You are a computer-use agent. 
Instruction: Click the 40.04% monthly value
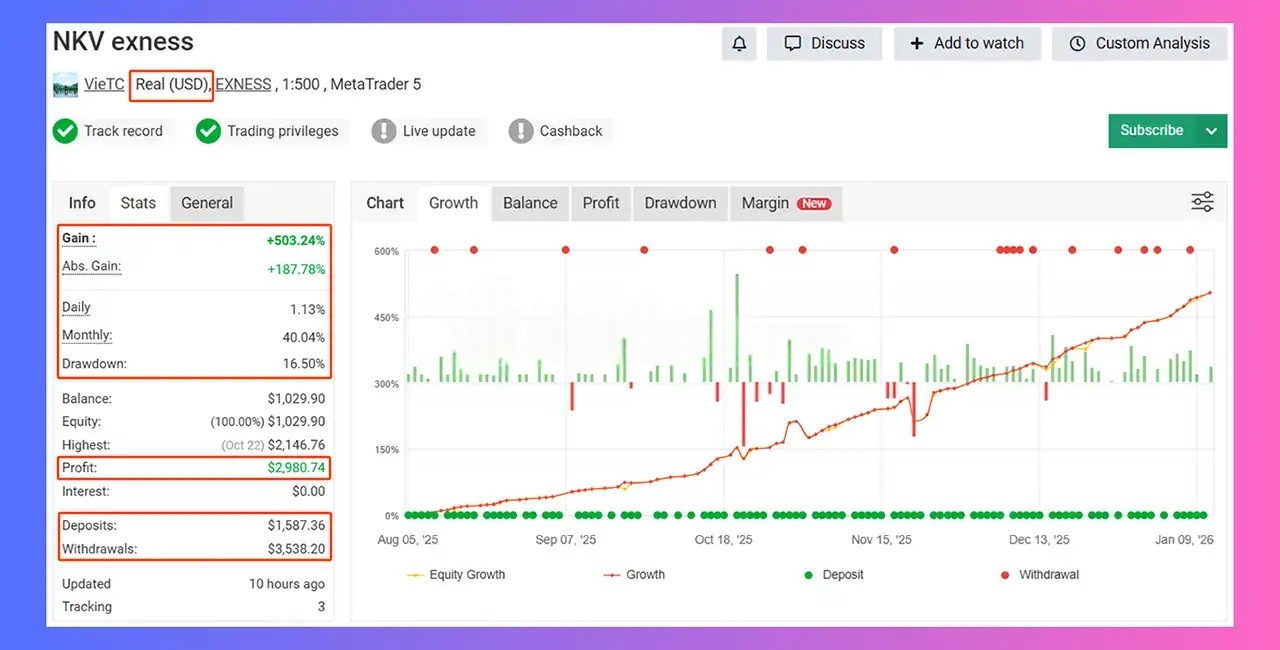tap(305, 337)
